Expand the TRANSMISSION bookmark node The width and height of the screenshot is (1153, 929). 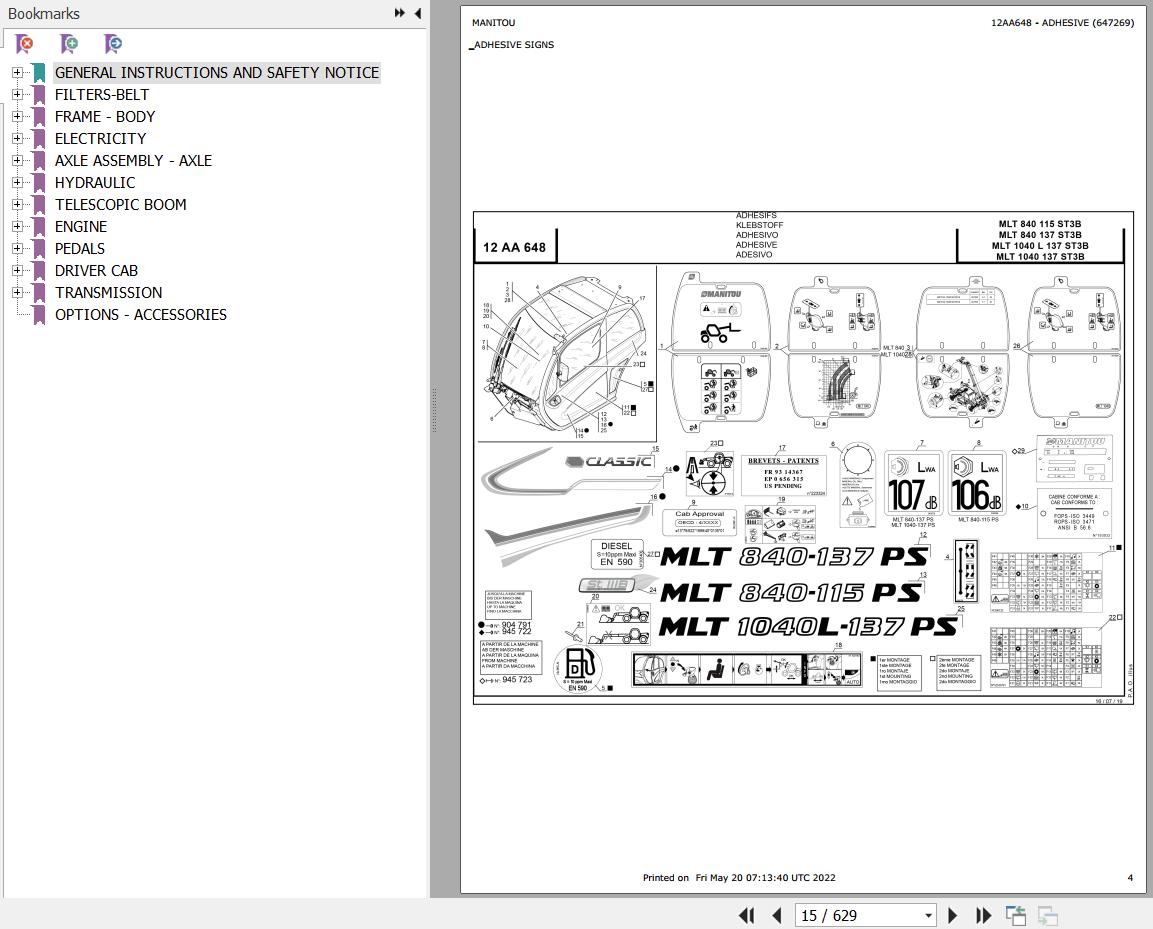18,293
